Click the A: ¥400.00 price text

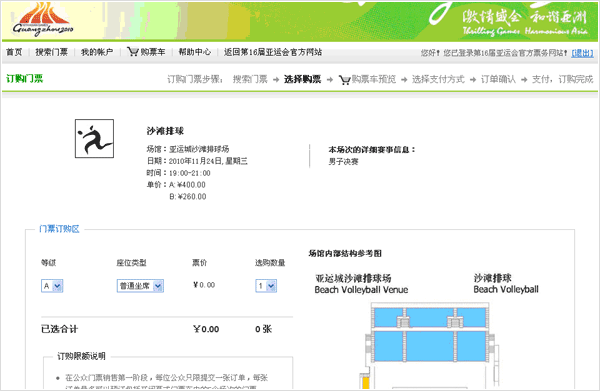click(x=188, y=185)
